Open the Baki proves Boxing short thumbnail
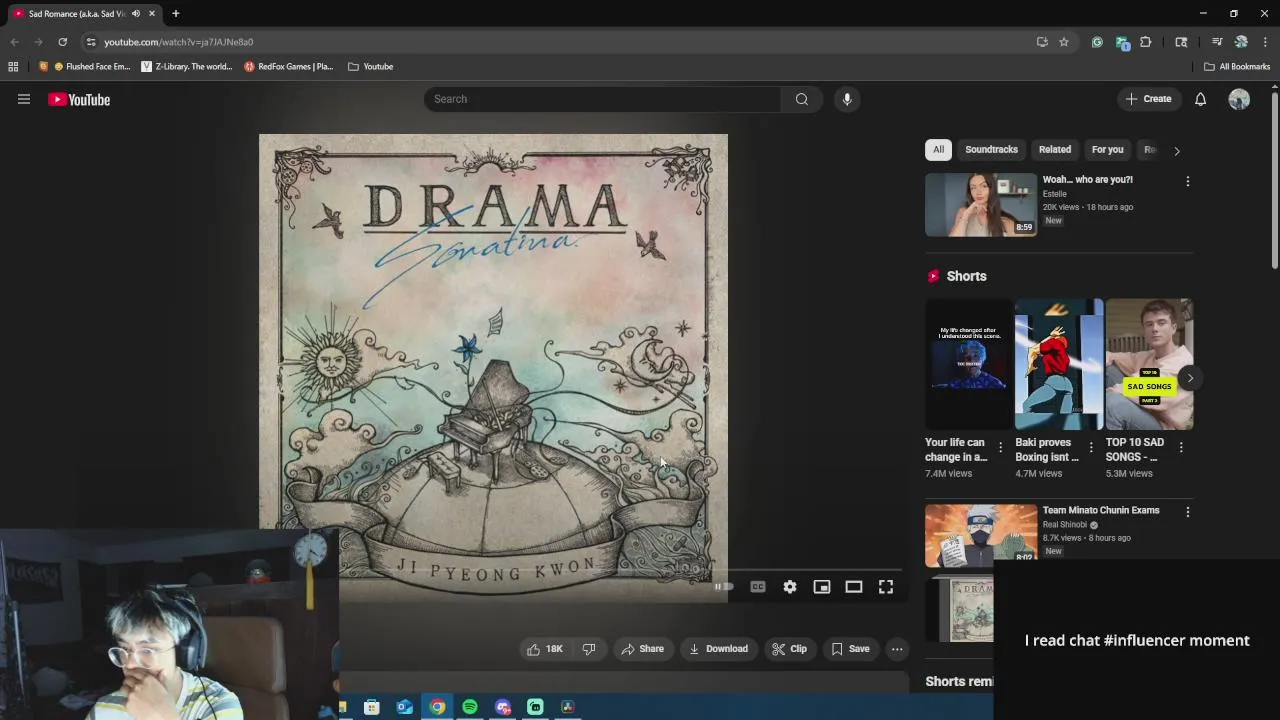This screenshot has height=720, width=1280. (x=1059, y=364)
